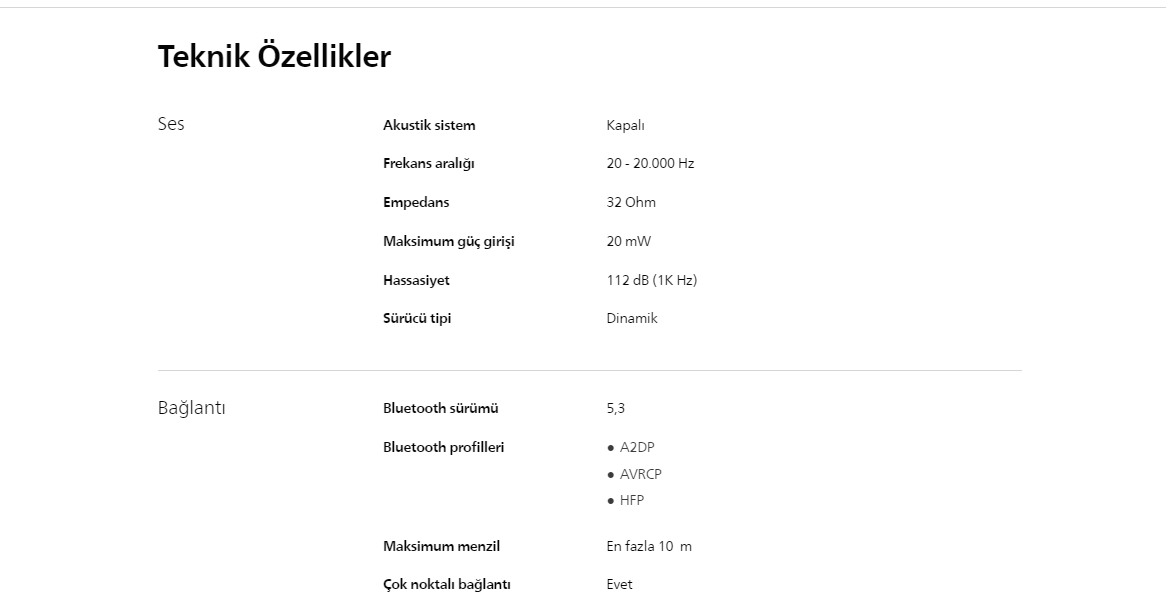Screen dimensions: 1166x609
Task: Click the Bağlantı section label
Action: pyautogui.click(x=191, y=408)
